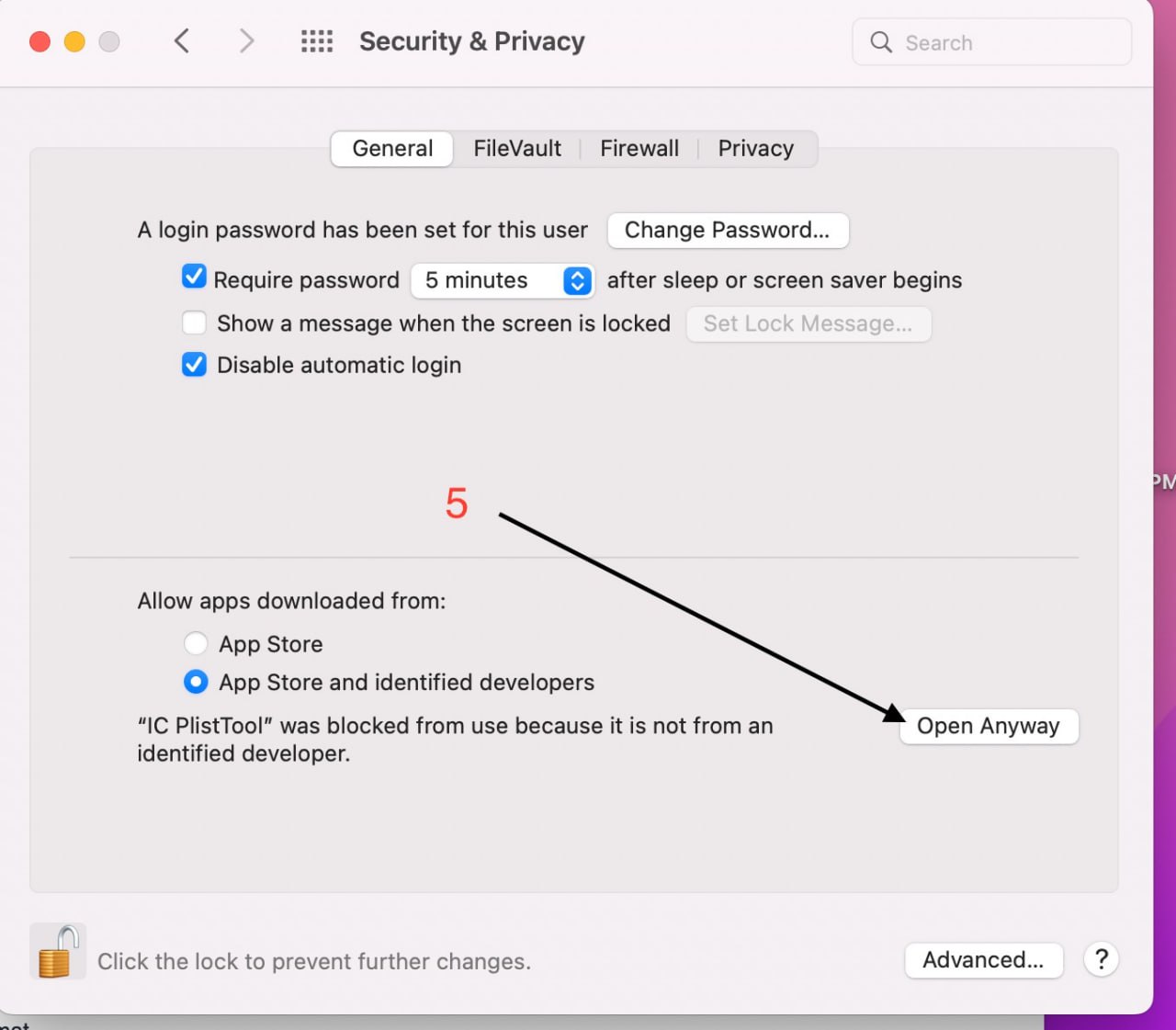Open the Privacy tab
Viewport: 1176px width, 1030px height.
[756, 149]
